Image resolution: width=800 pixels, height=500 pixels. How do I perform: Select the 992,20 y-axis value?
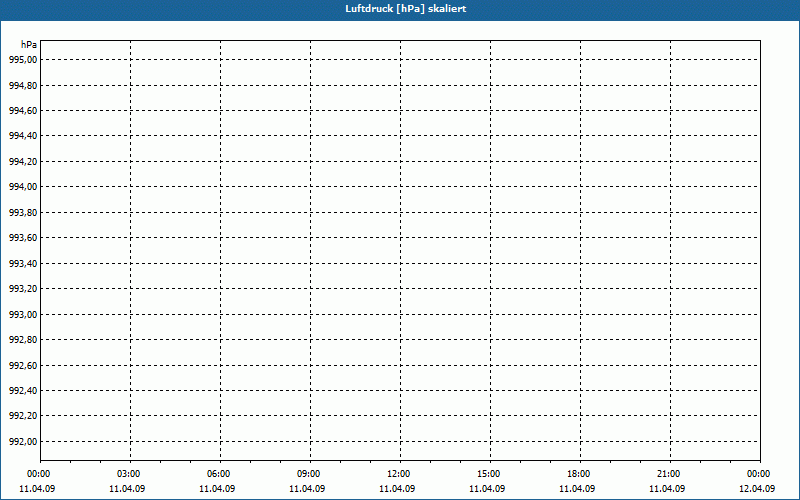[x=23, y=417]
